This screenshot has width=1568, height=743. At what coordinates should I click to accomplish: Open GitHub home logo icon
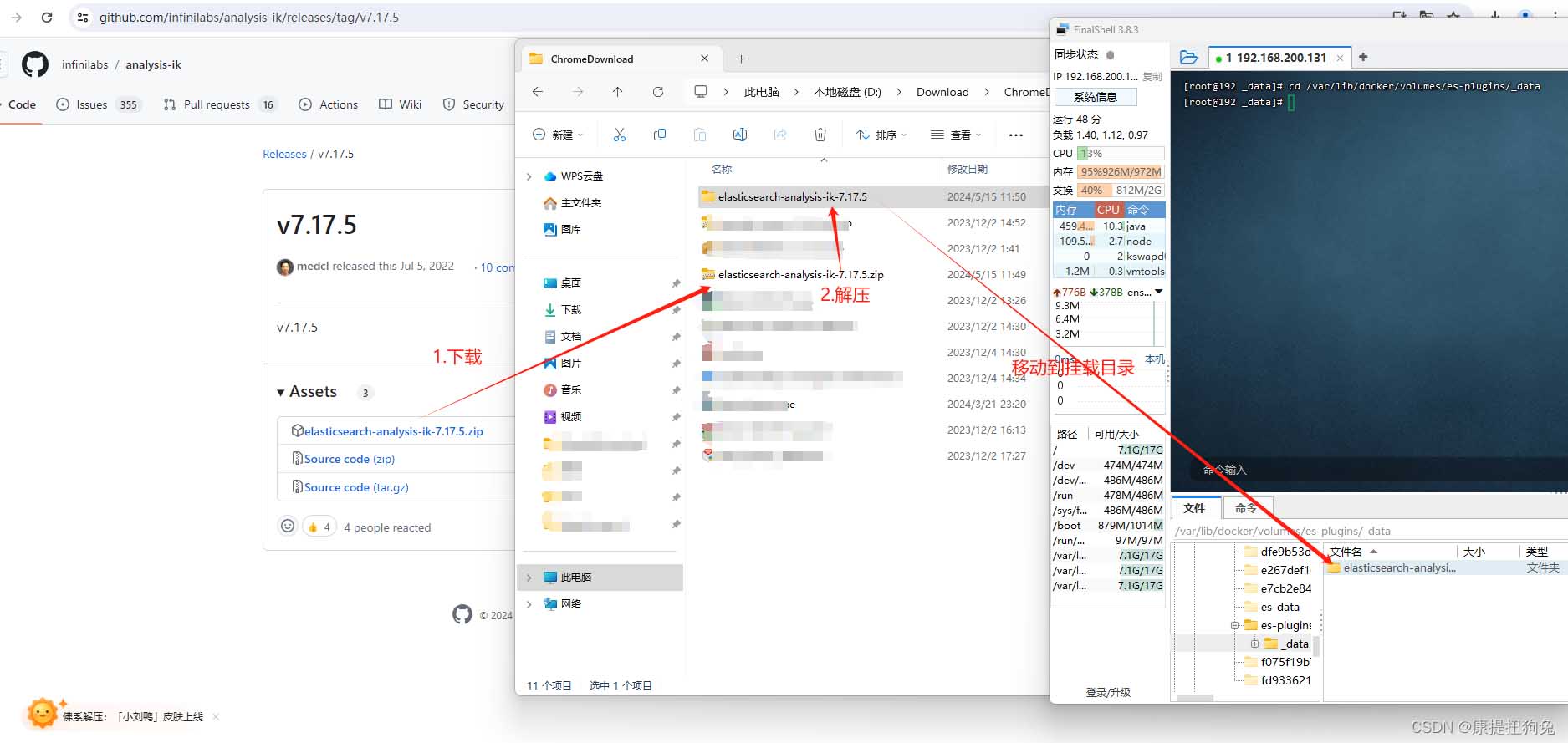coord(35,64)
